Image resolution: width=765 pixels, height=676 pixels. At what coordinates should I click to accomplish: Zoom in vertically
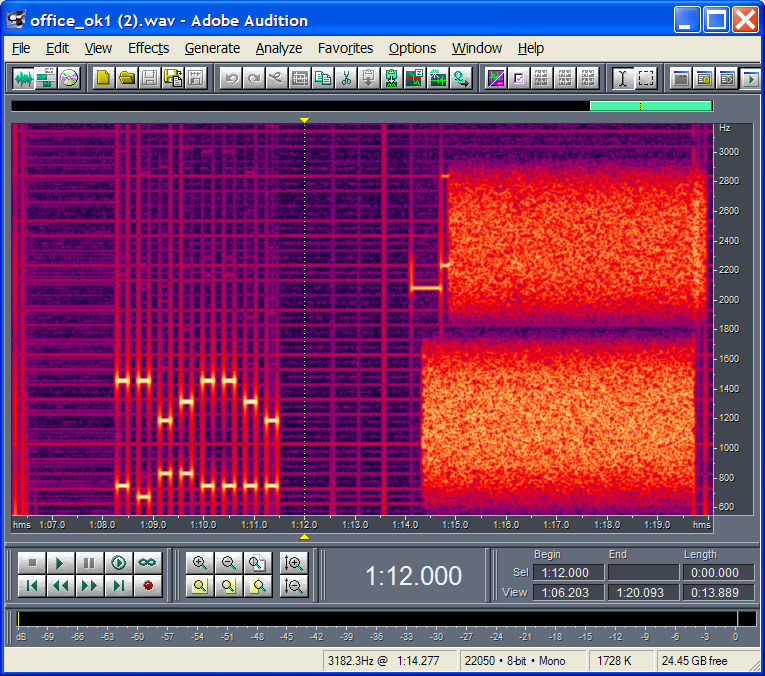click(293, 563)
